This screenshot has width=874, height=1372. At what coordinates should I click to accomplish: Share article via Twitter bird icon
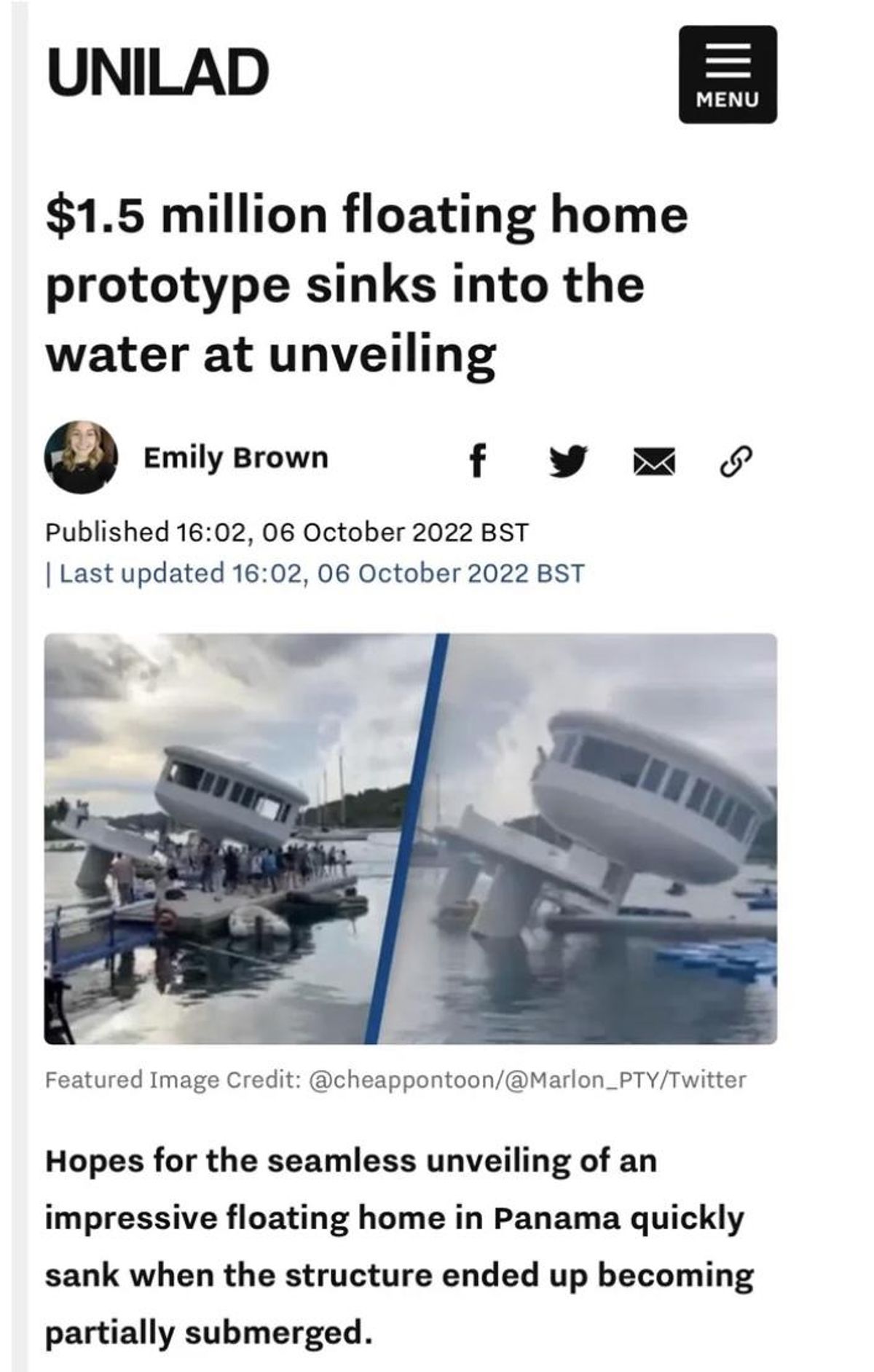[x=567, y=461]
